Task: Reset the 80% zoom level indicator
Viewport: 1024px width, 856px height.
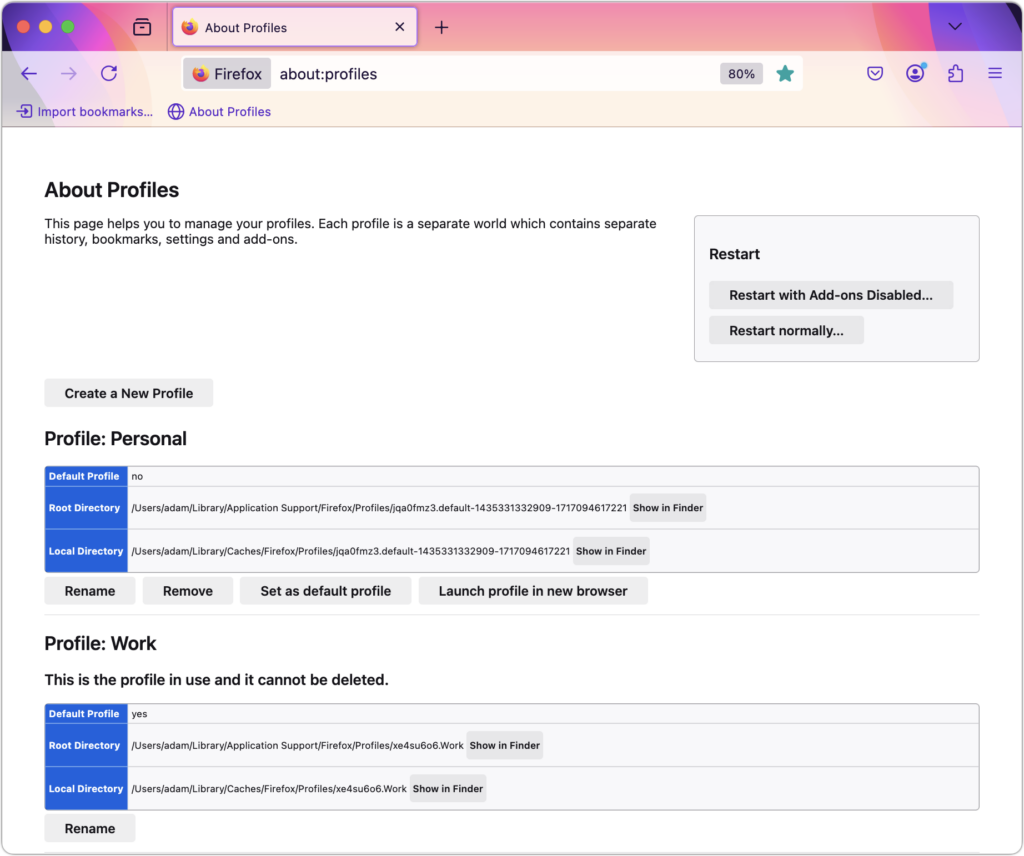Action: (x=741, y=74)
